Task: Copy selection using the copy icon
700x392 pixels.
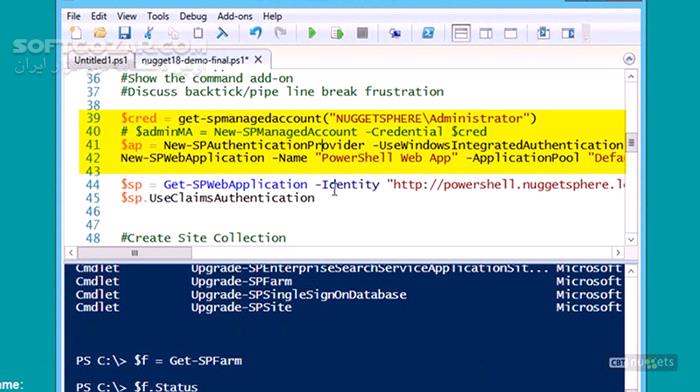Action: coord(174,33)
